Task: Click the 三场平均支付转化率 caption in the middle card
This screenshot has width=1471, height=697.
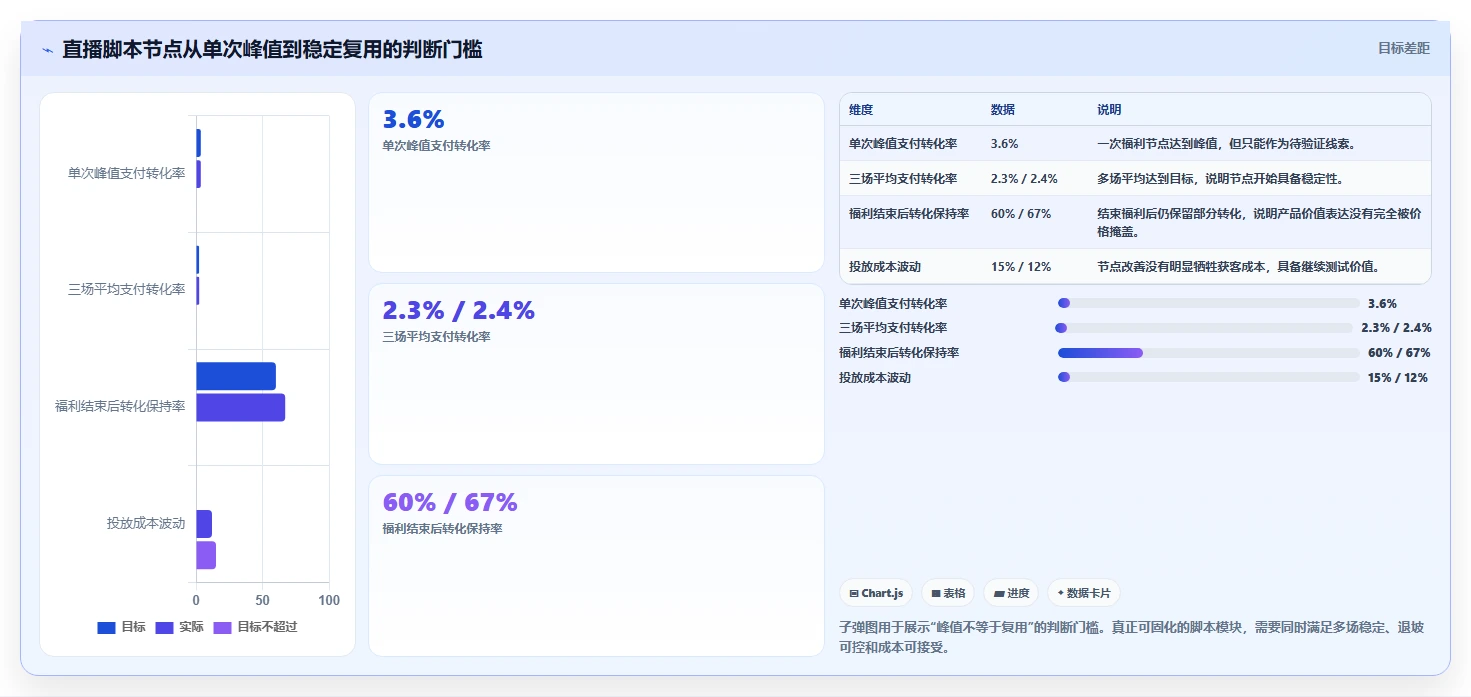Action: (436, 337)
